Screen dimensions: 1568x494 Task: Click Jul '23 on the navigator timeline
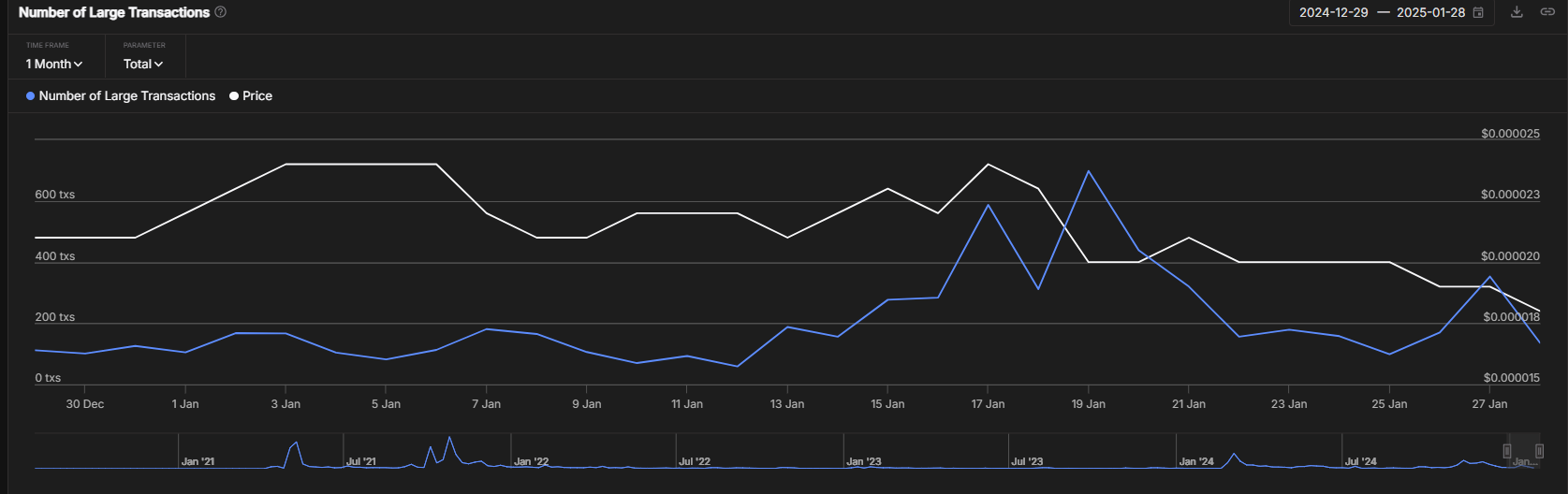[x=1027, y=461]
